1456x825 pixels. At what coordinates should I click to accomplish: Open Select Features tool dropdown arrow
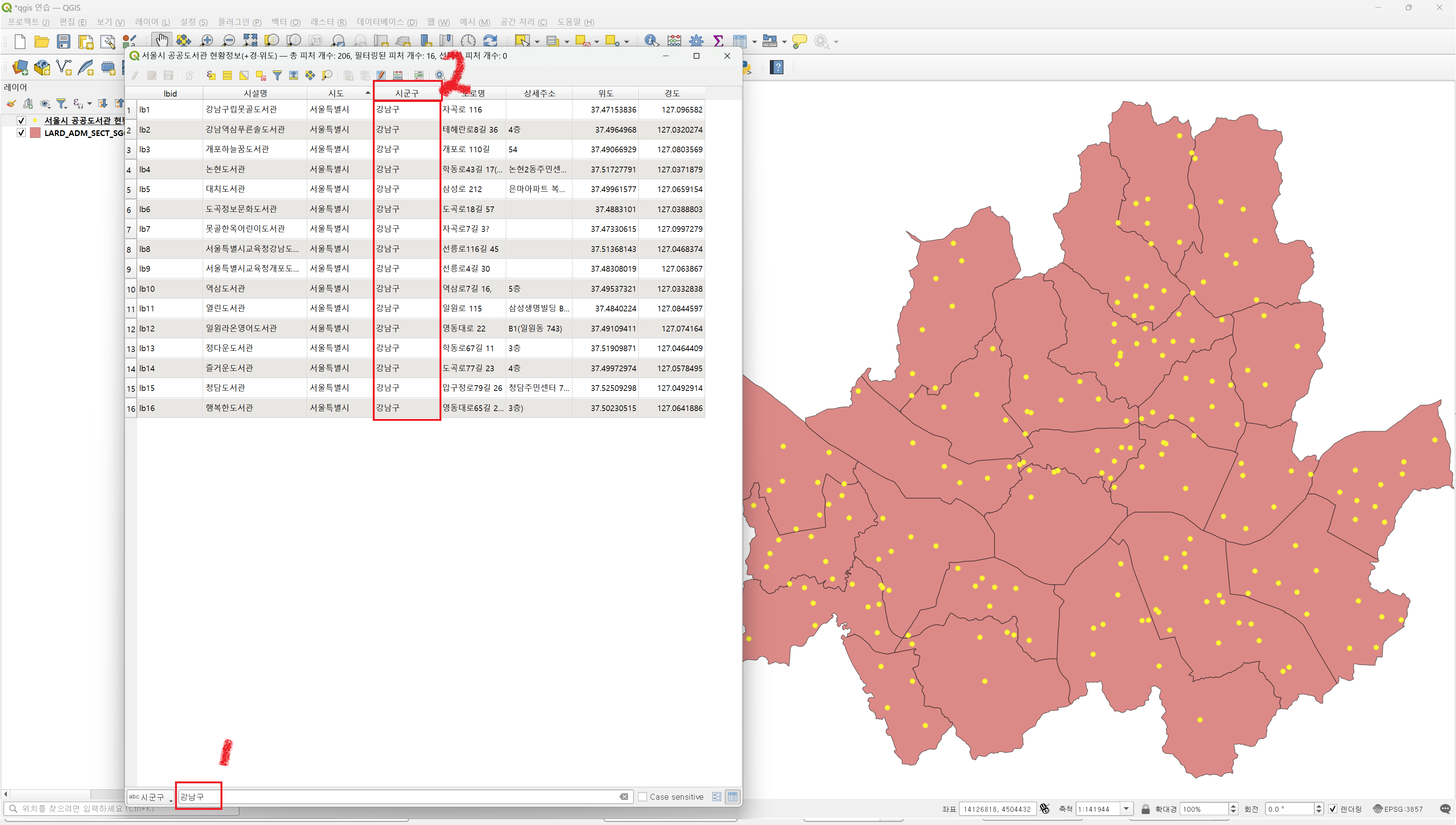pyautogui.click(x=537, y=42)
